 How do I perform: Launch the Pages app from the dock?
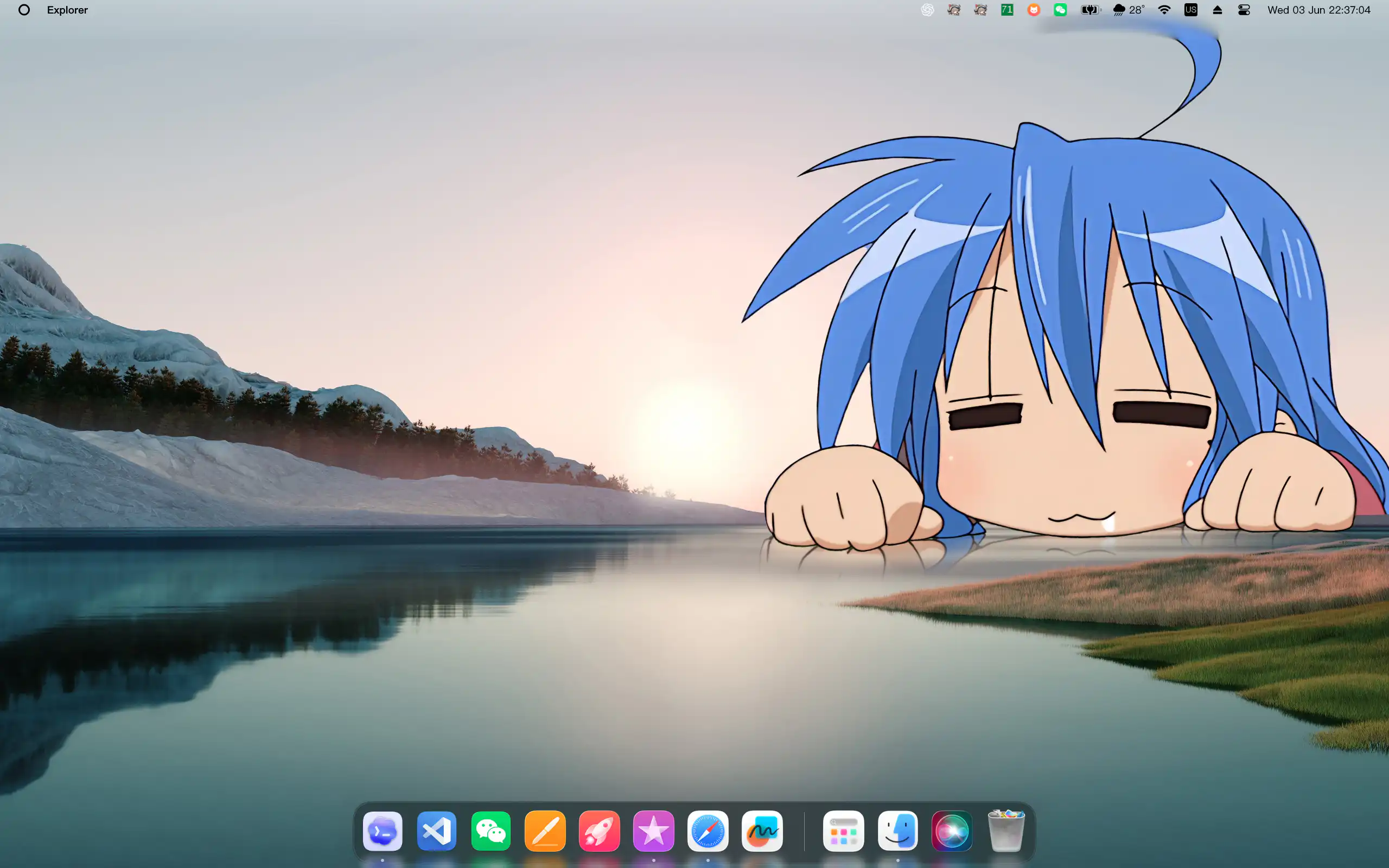pyautogui.click(x=545, y=831)
